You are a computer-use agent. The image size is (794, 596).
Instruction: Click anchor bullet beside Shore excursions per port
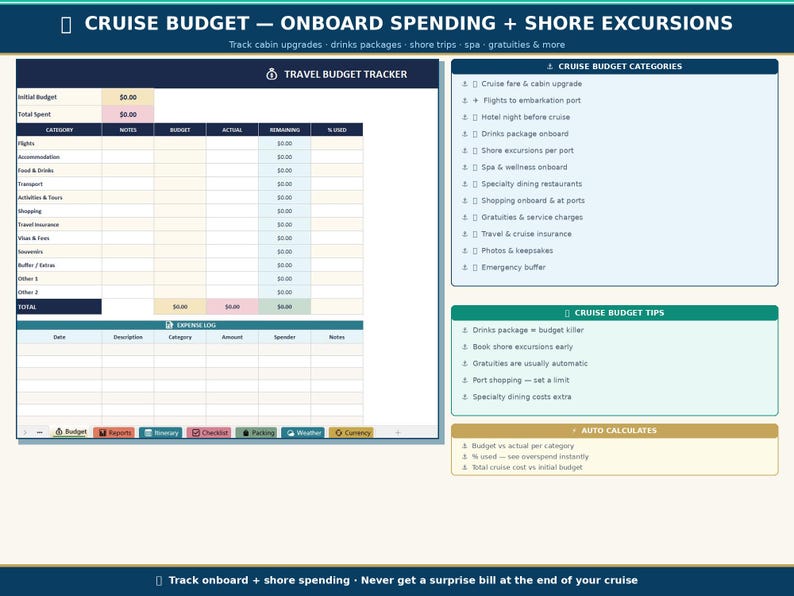point(465,150)
